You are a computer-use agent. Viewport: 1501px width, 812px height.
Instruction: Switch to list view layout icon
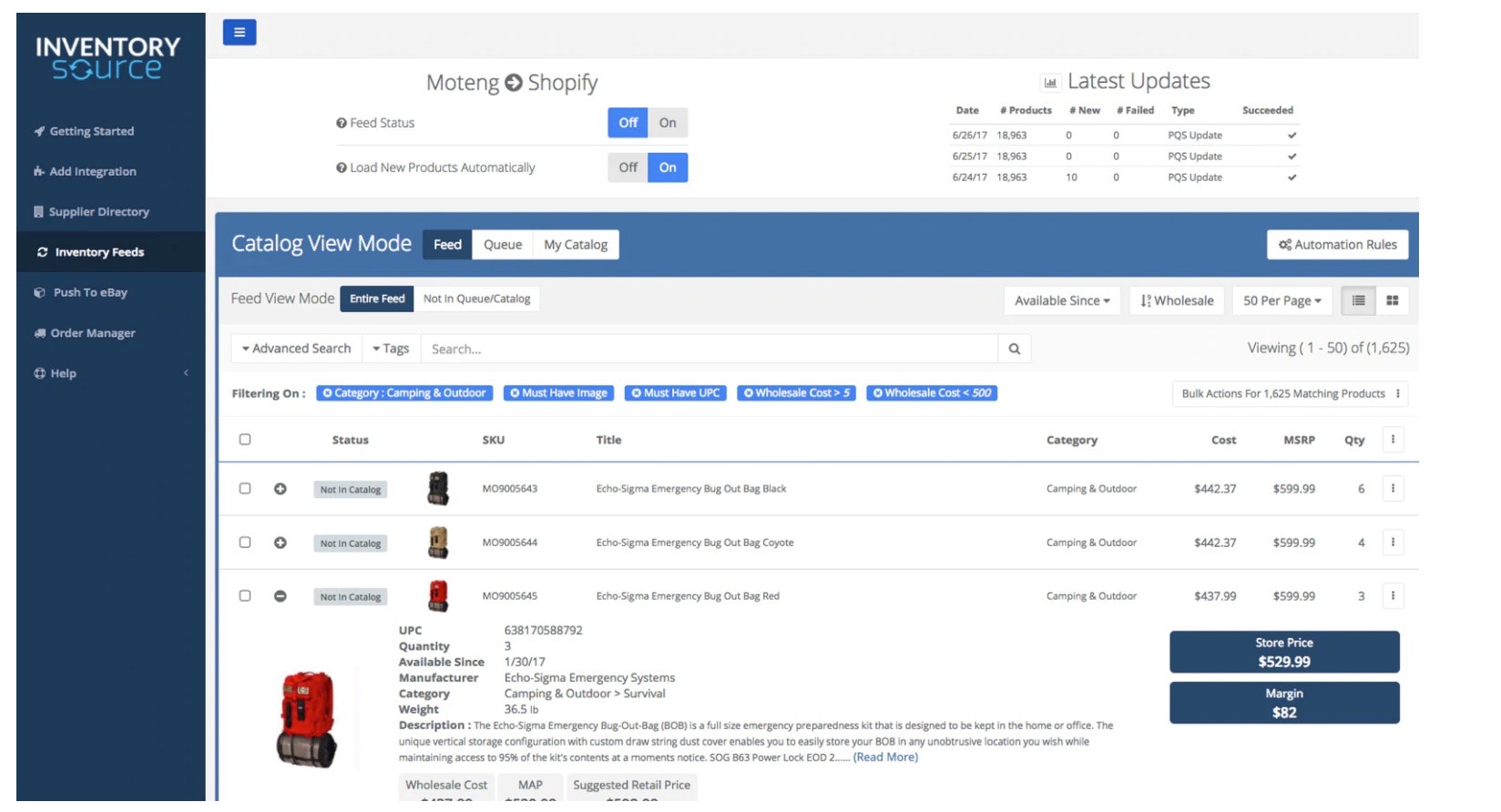(1358, 300)
